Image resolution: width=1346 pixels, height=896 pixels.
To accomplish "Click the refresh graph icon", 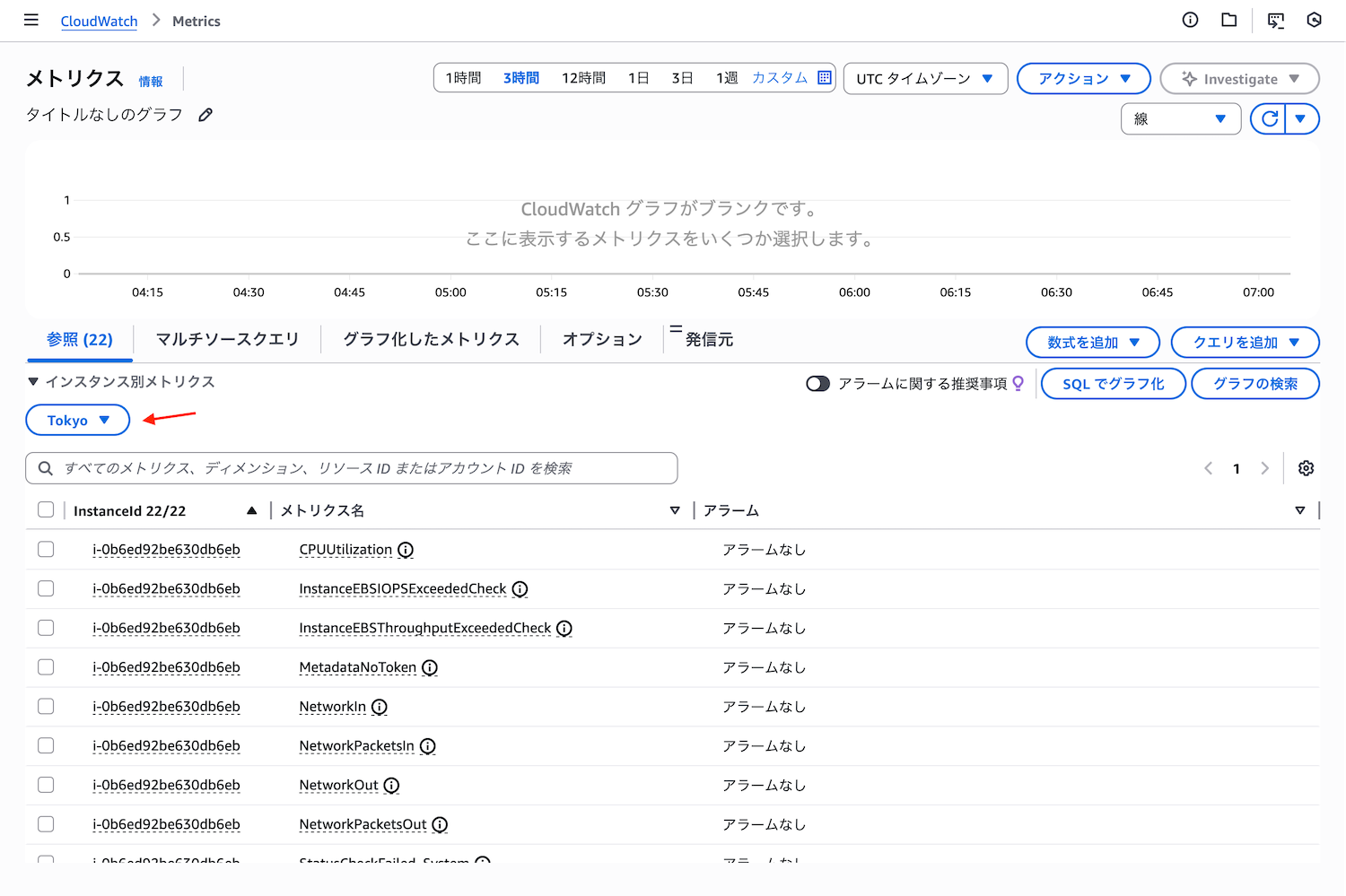I will point(1269,118).
